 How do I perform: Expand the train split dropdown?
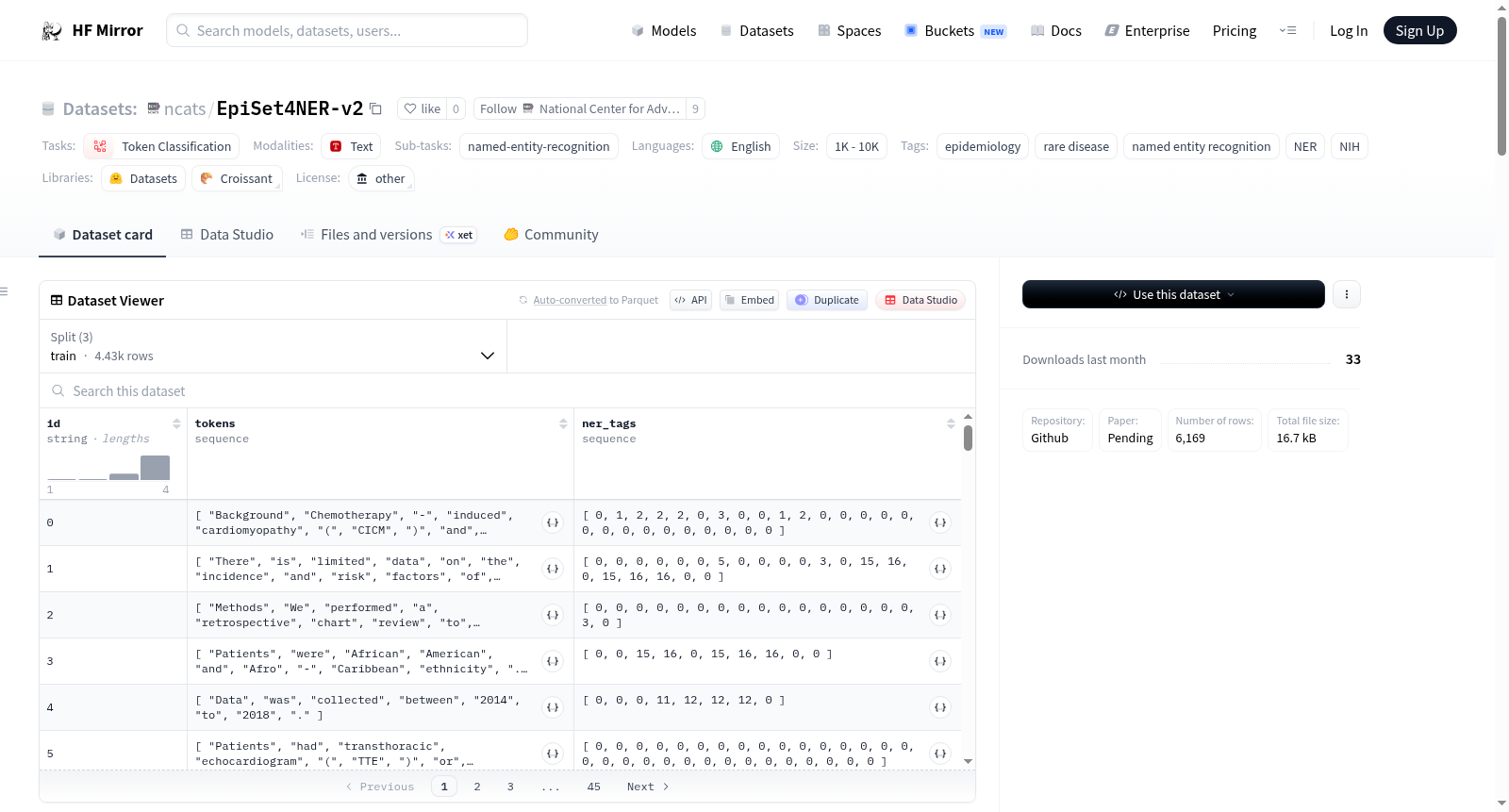(x=273, y=346)
